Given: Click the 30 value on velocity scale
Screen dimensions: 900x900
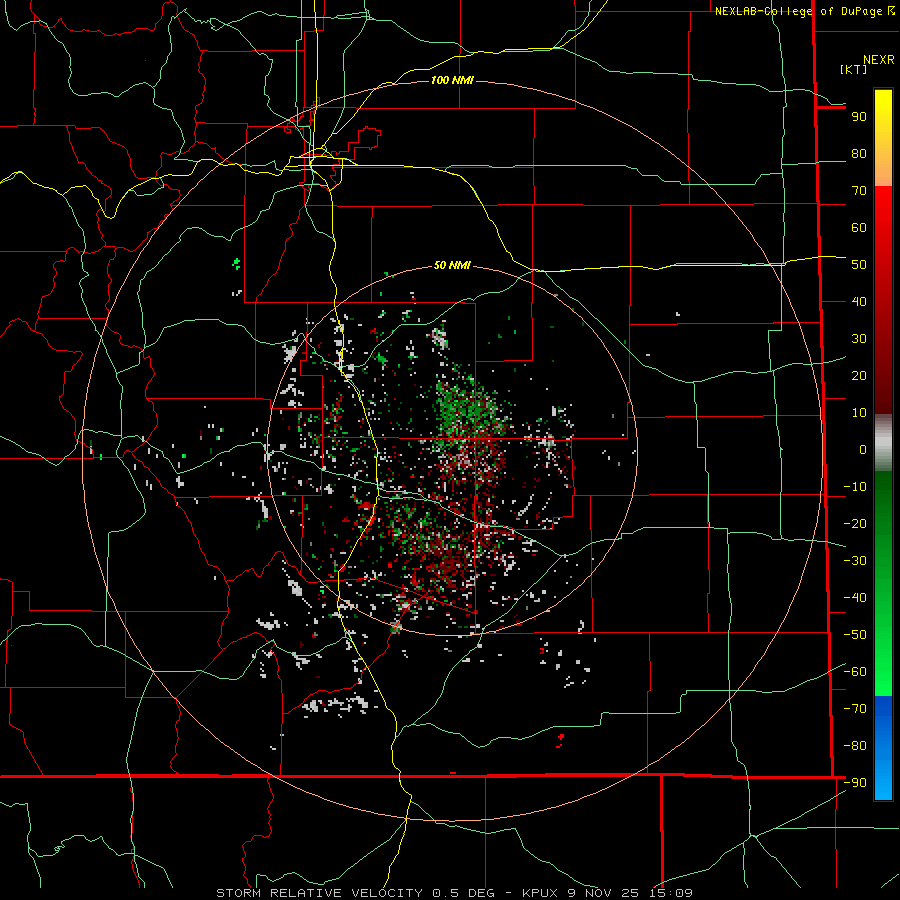Looking at the screenshot, I should tap(859, 339).
